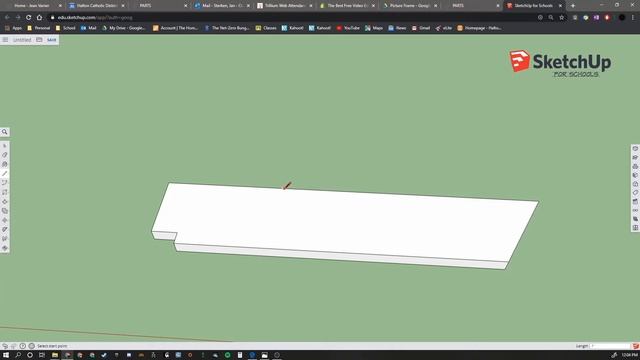Viewport: 640px width, 360px height.
Task: Open the Instructor graduation cap panel
Action: click(x=635, y=158)
